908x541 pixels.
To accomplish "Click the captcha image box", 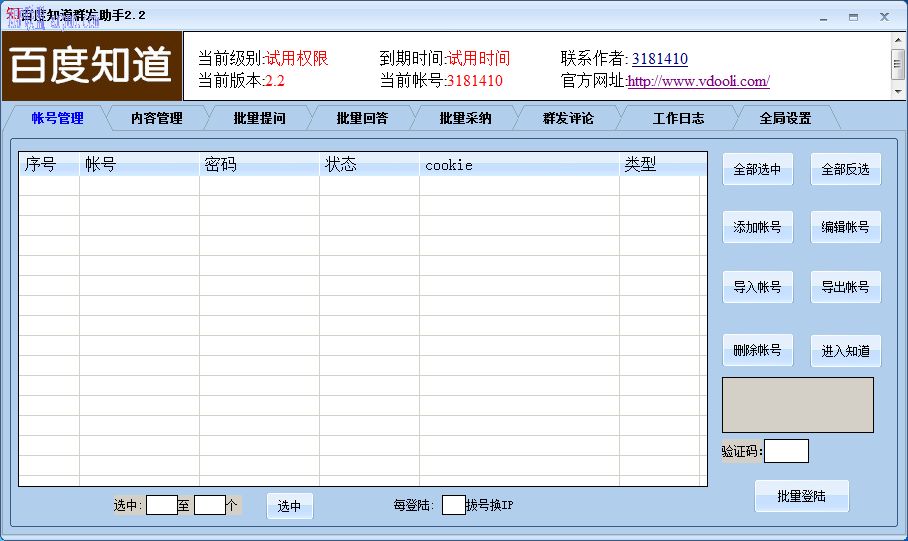I will (797, 405).
